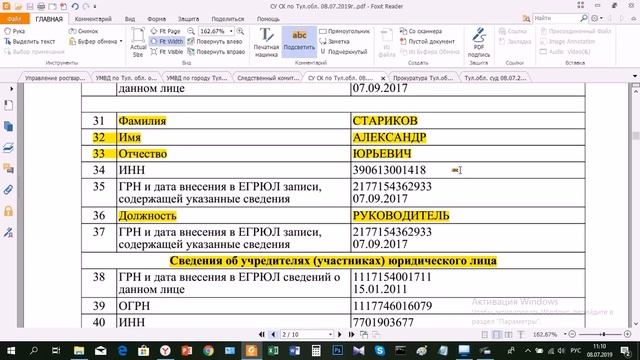Viewport: 640px width, 360px height.
Task: Open the search settings gear dropdown
Action: pos(597,18)
